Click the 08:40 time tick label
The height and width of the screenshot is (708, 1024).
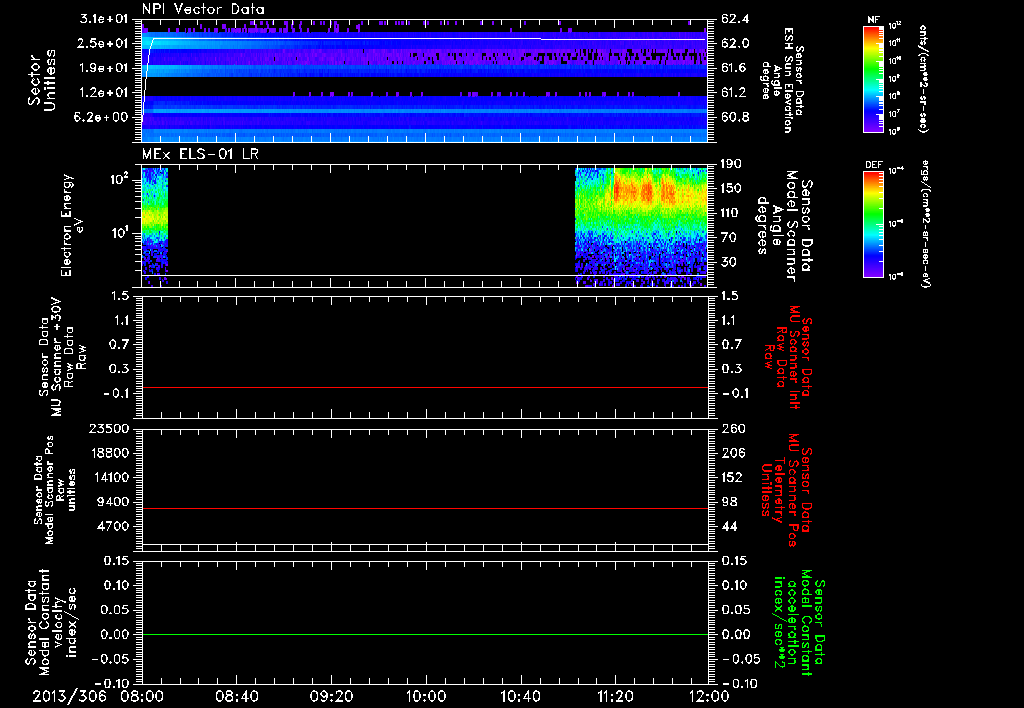pos(236,696)
